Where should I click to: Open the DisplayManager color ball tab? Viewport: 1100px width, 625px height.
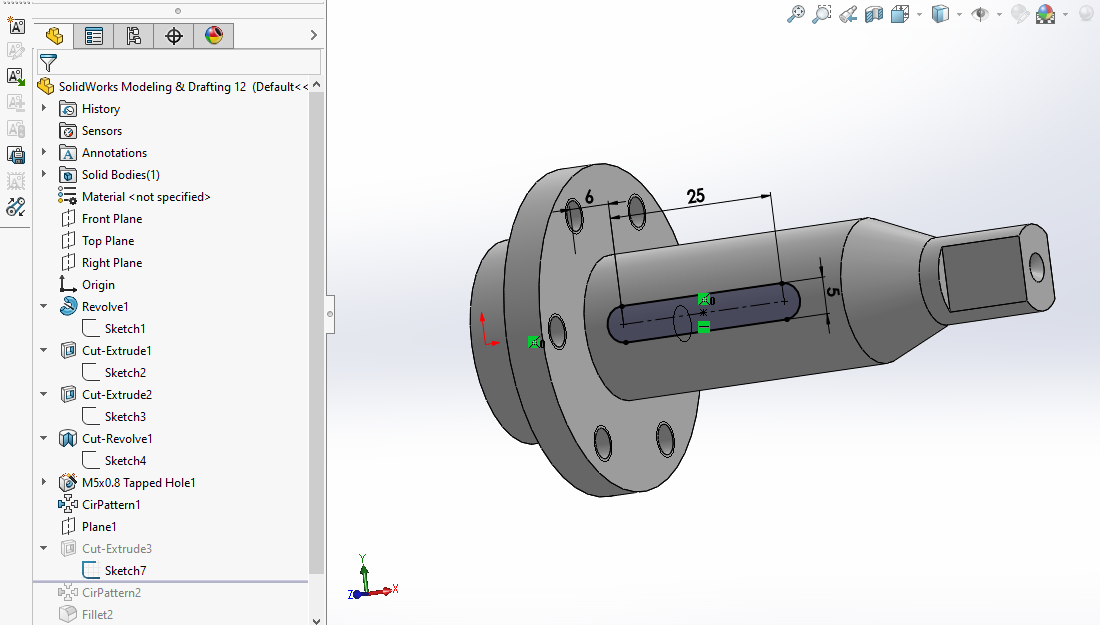[214, 36]
